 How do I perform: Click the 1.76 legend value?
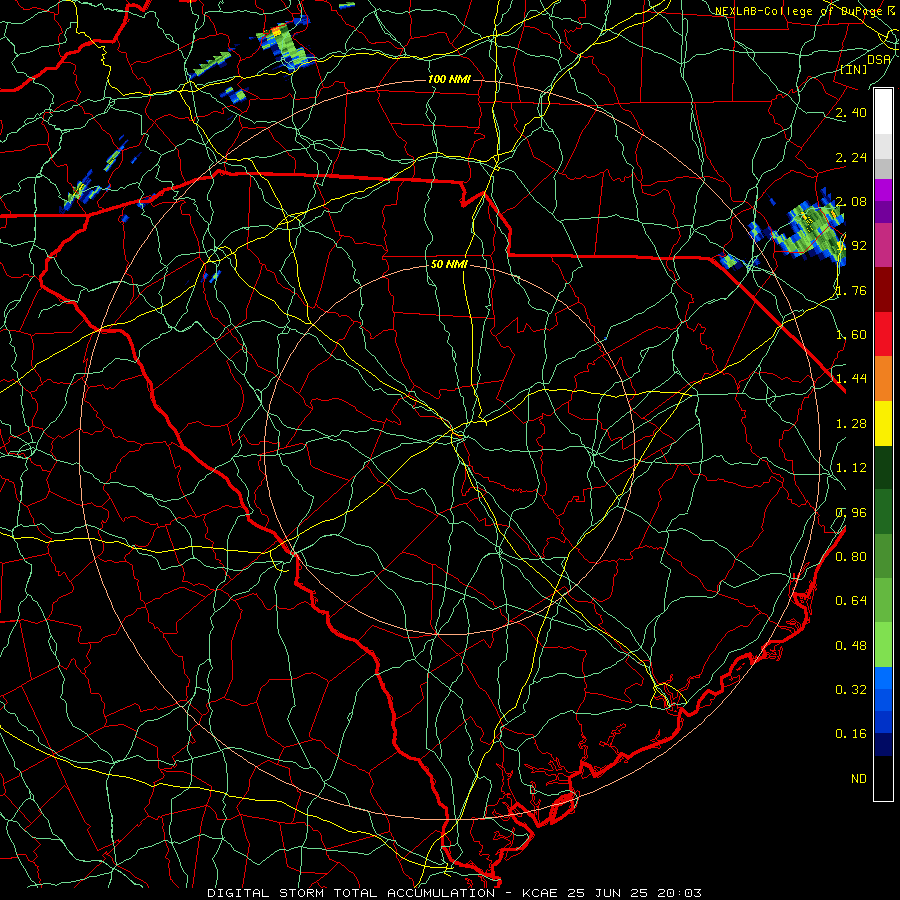(851, 290)
